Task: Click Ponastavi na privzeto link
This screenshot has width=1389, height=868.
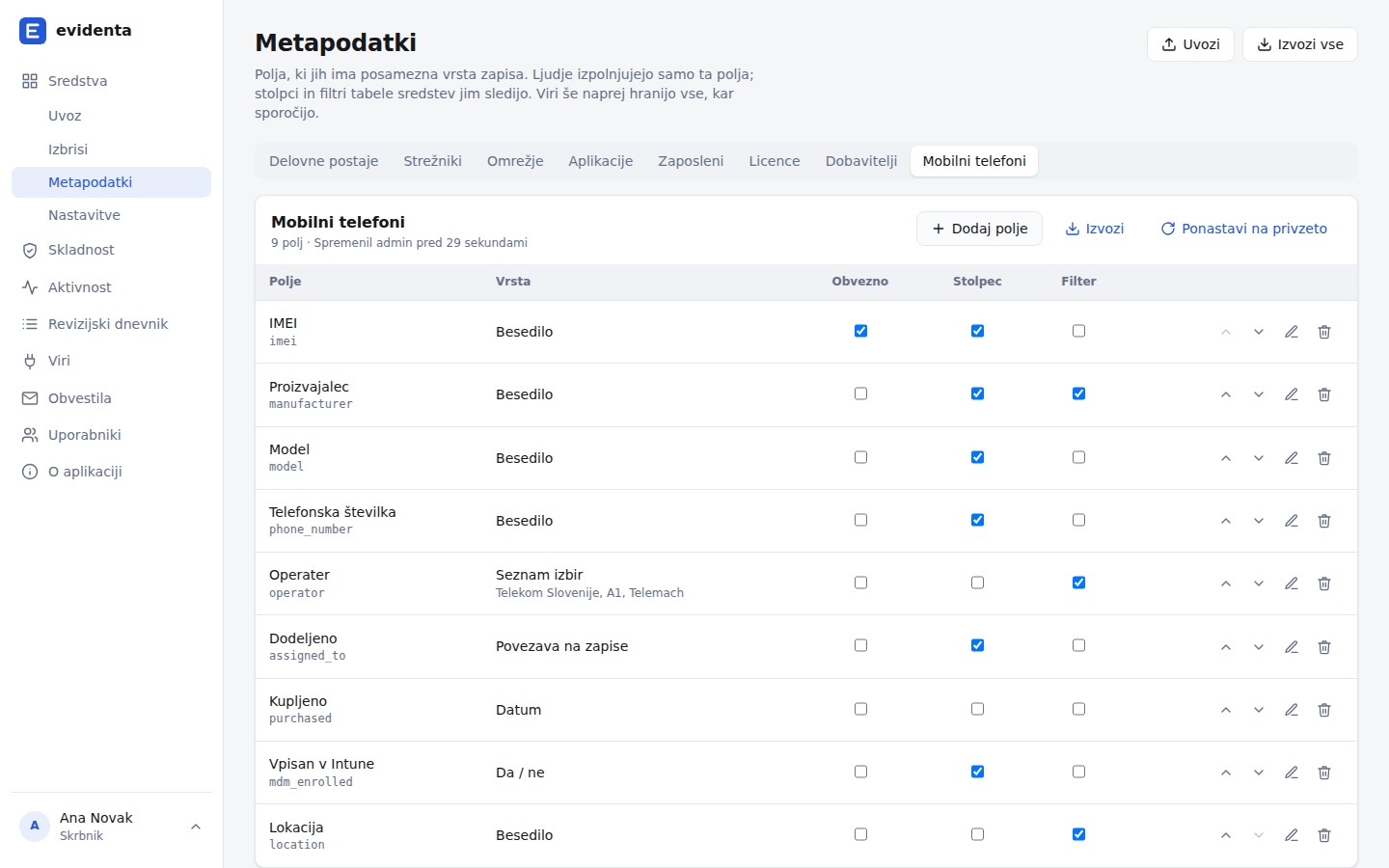Action: click(1243, 229)
